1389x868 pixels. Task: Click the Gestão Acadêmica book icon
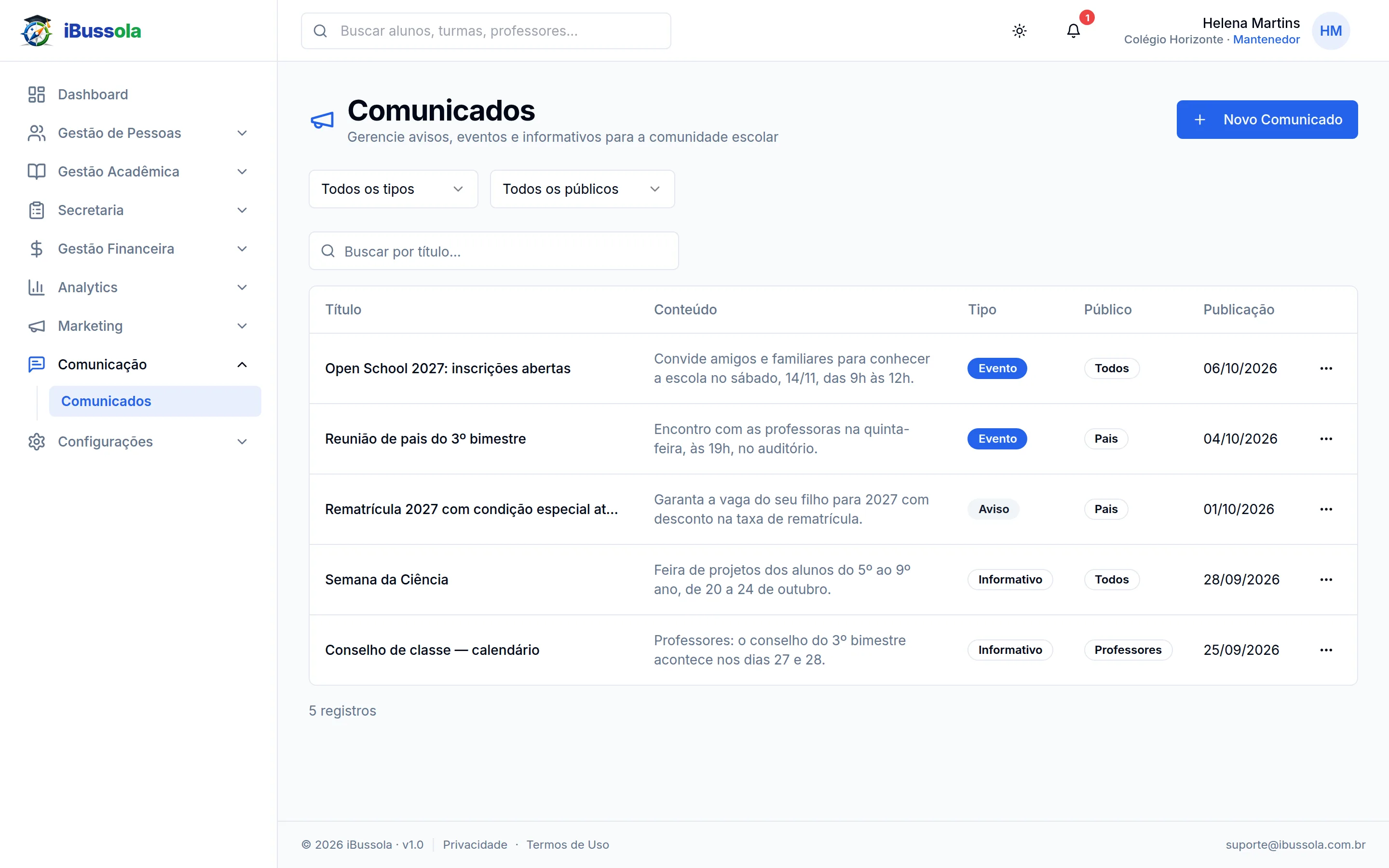37,172
